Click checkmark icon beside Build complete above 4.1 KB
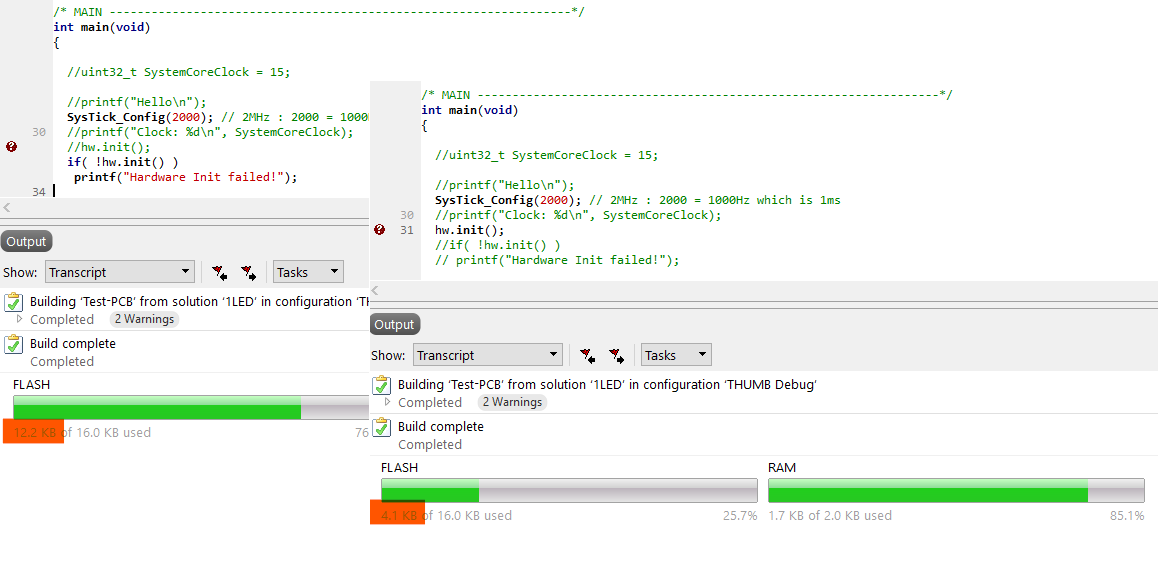This screenshot has height=561, width=1162. (x=381, y=428)
